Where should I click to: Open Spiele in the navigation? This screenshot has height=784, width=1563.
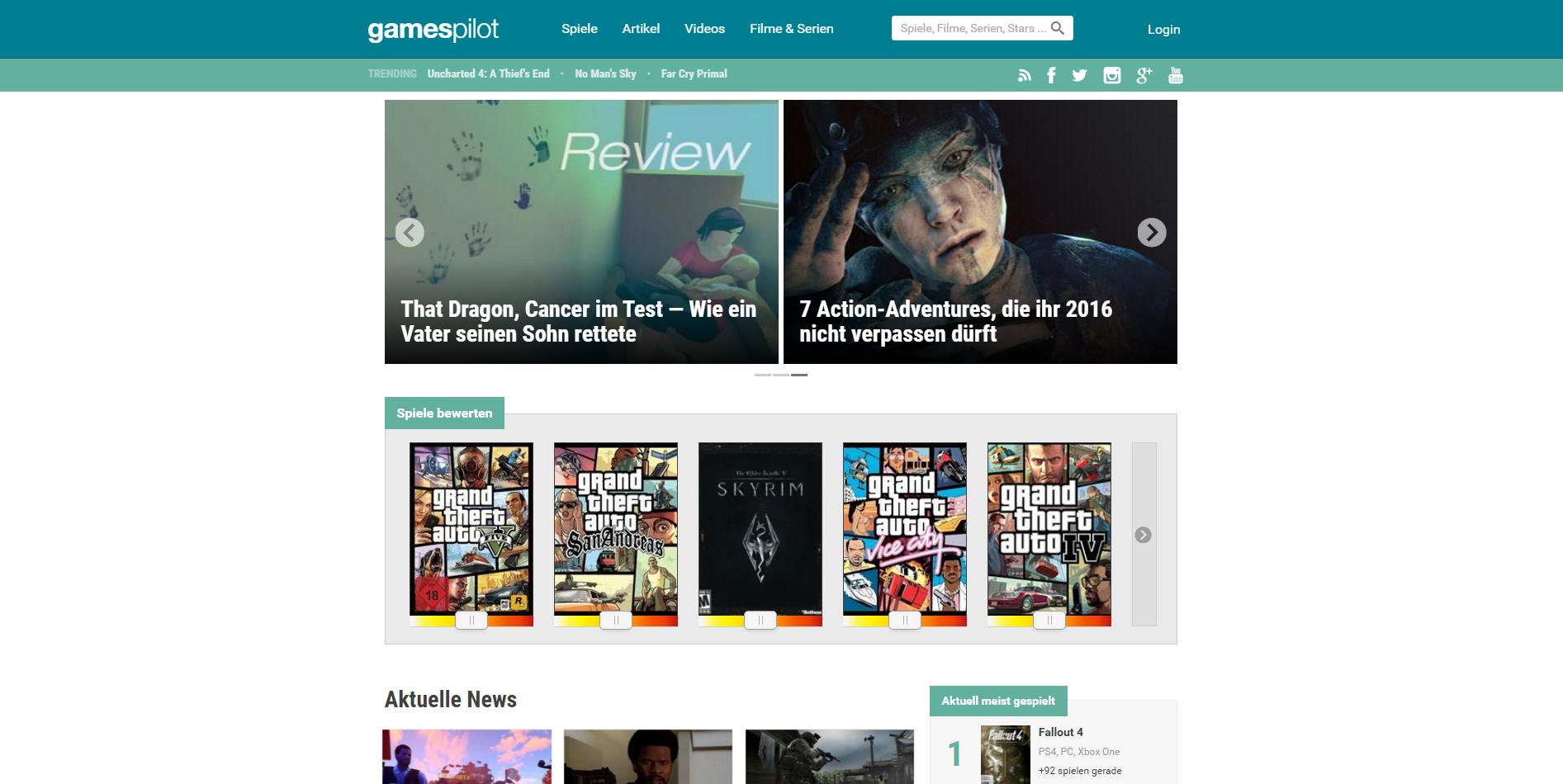click(580, 29)
